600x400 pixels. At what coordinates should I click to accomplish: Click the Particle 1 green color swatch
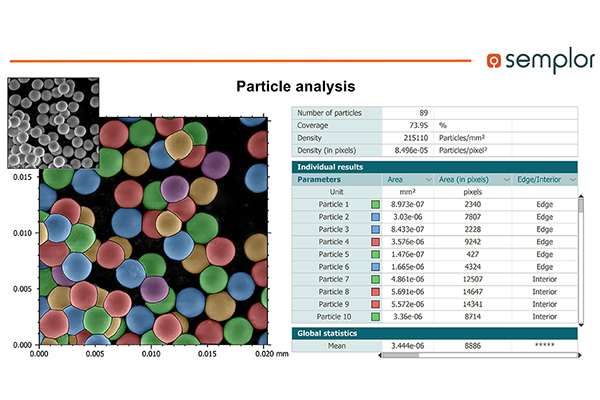(x=376, y=205)
